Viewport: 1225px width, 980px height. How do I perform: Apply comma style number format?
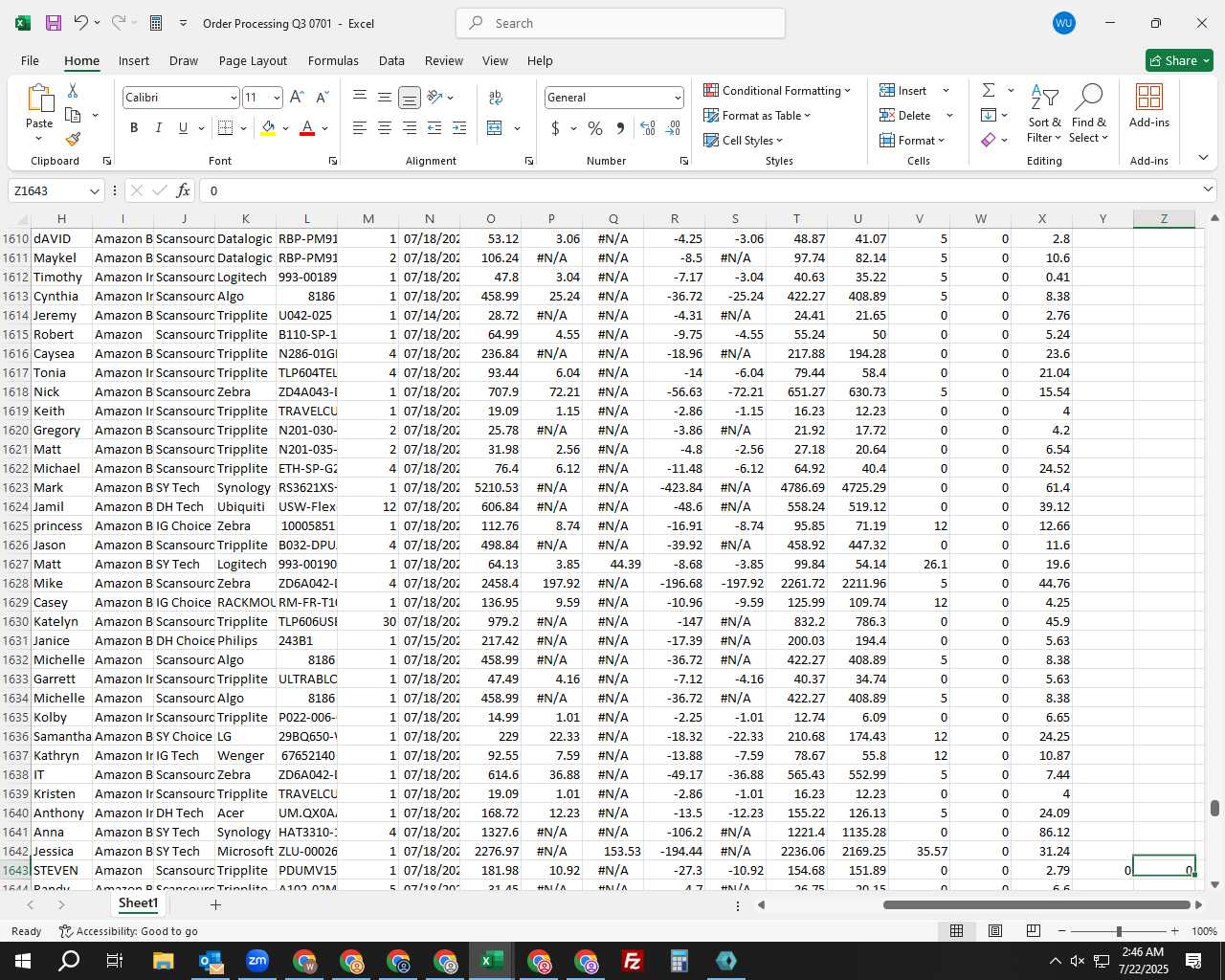620,128
